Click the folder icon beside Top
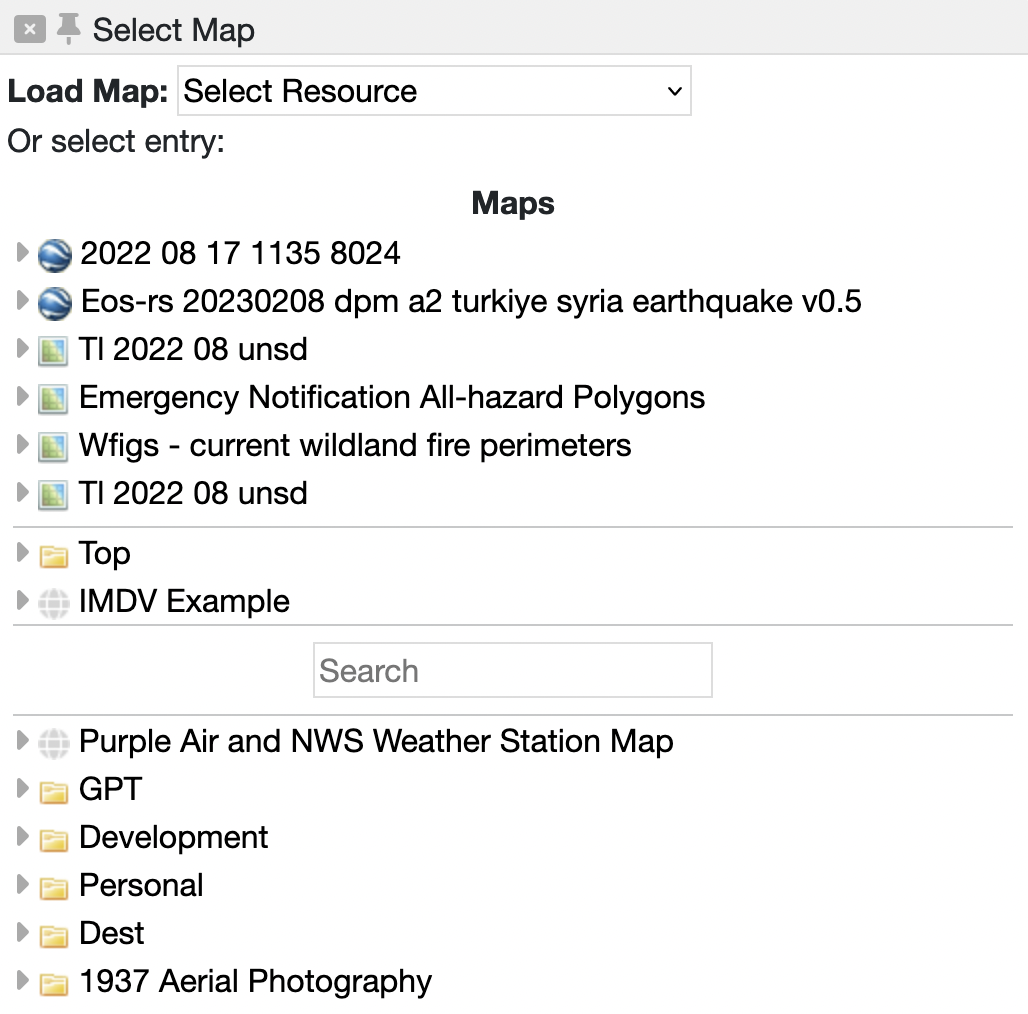 point(53,555)
